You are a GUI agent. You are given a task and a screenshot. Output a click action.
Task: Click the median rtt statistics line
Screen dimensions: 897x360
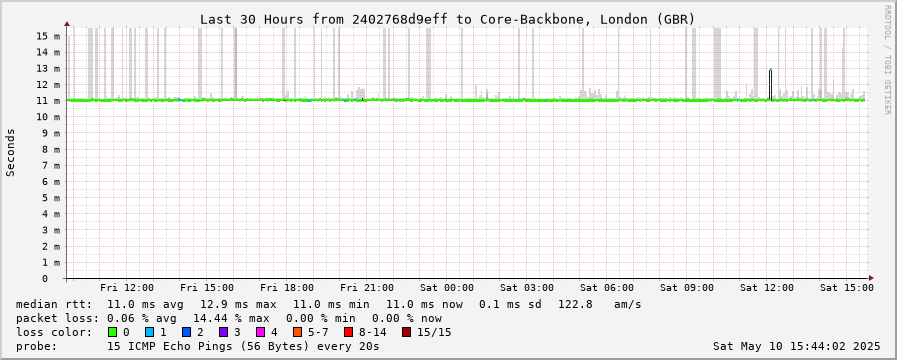329,304
